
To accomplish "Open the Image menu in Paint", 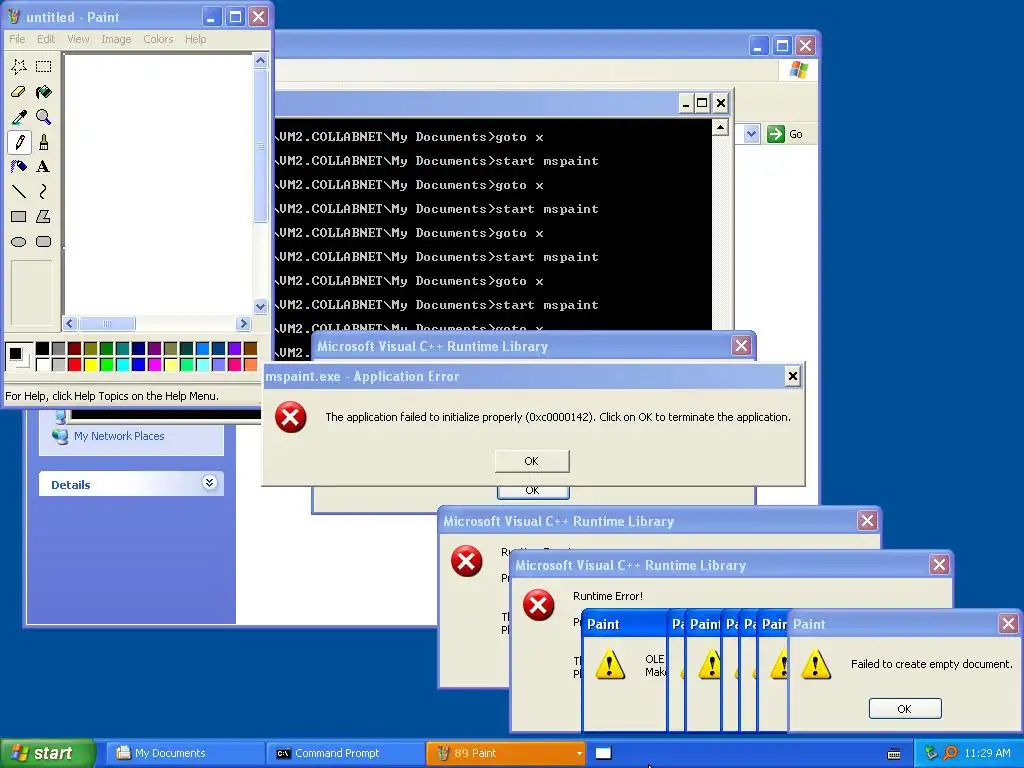I will point(116,39).
